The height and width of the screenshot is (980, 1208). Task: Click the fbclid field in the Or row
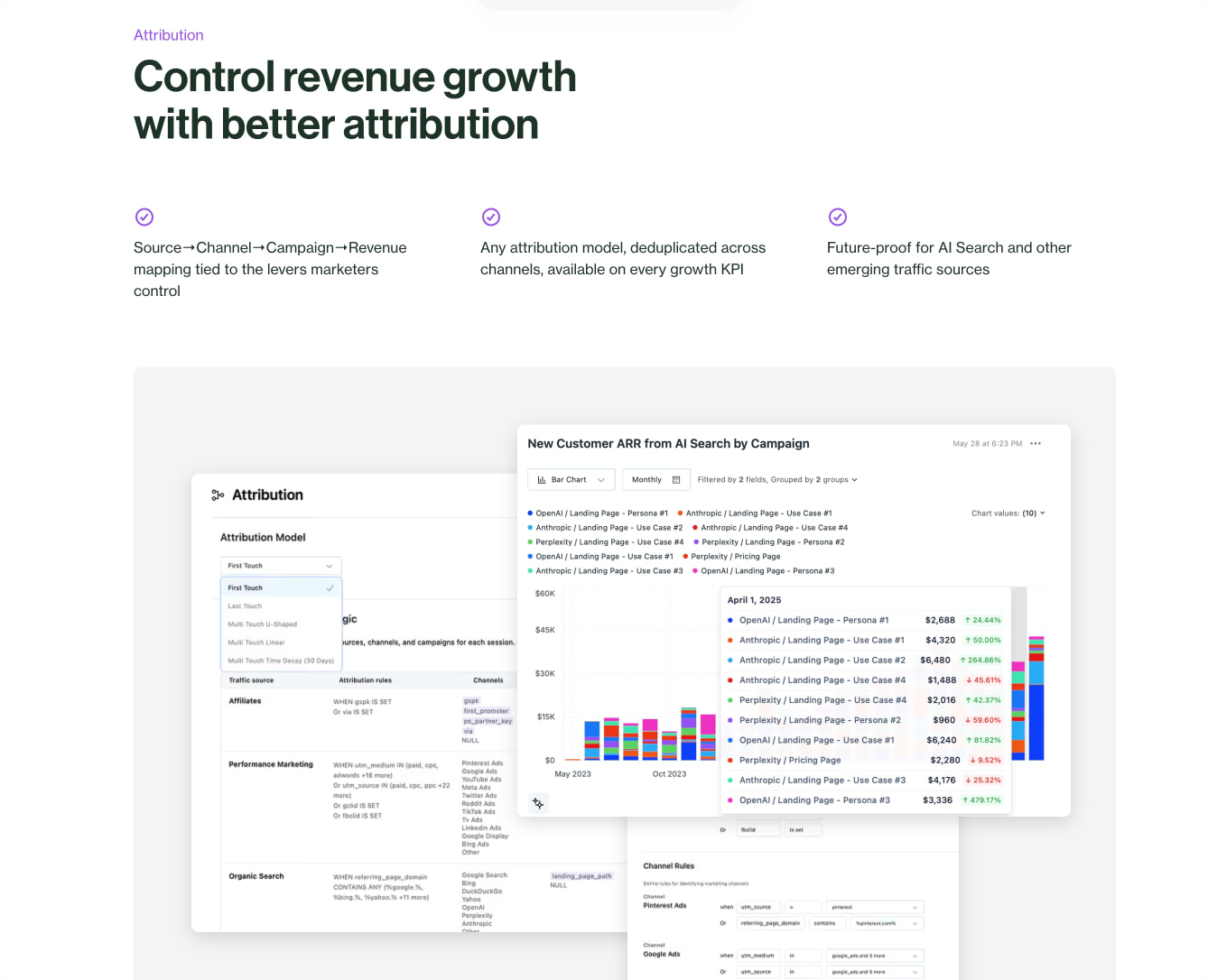pos(759,829)
